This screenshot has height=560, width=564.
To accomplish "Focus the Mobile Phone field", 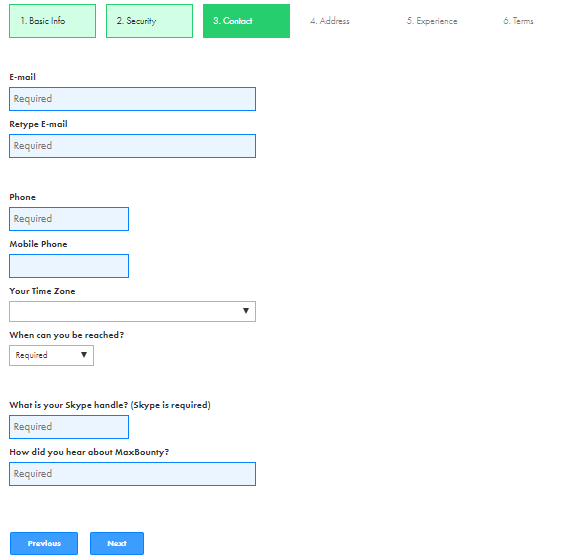I will (x=69, y=266).
